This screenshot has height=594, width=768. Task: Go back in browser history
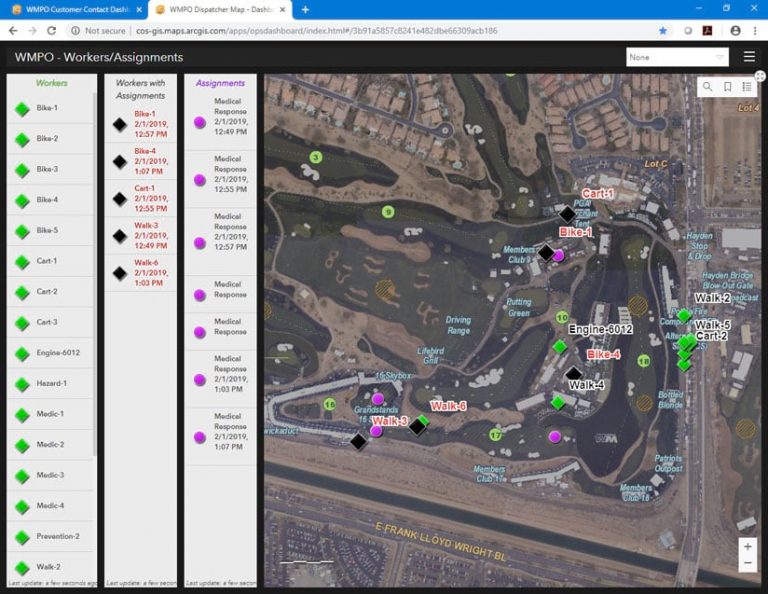[x=13, y=30]
